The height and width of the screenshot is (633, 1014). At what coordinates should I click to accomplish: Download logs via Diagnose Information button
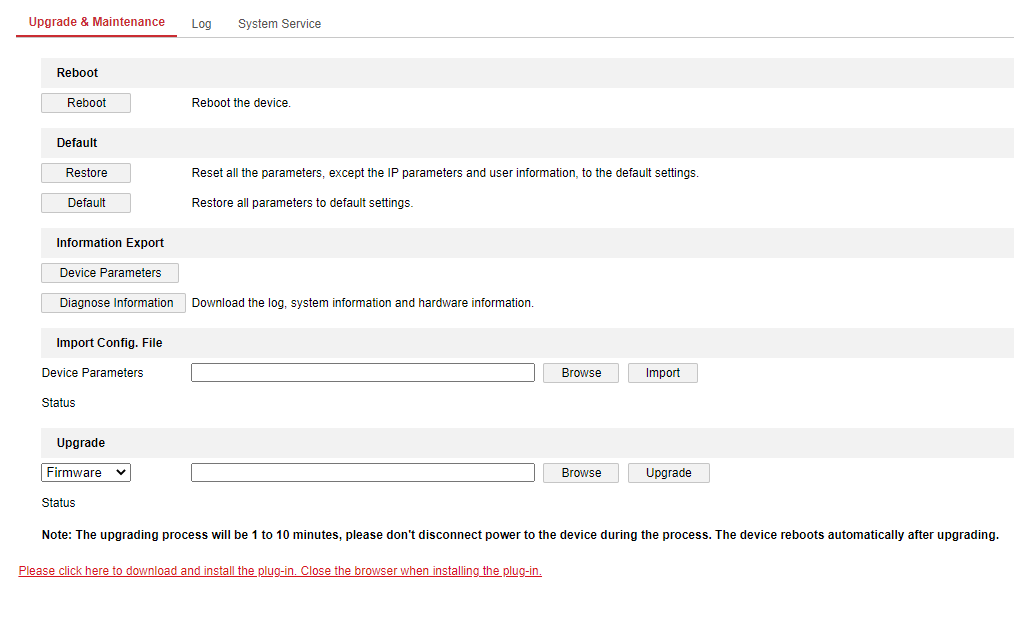[116, 303]
